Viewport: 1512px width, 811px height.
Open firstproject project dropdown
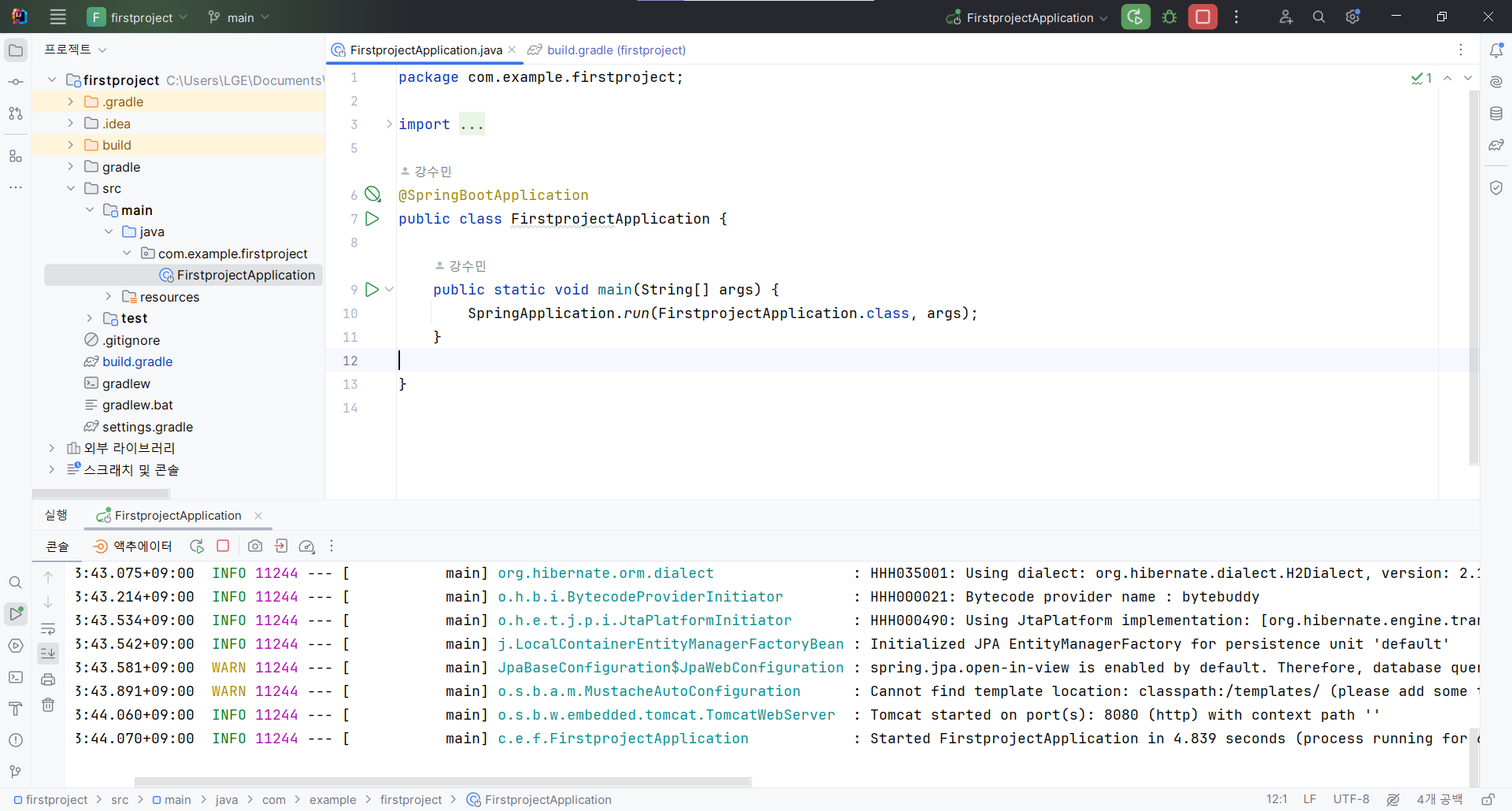138,17
